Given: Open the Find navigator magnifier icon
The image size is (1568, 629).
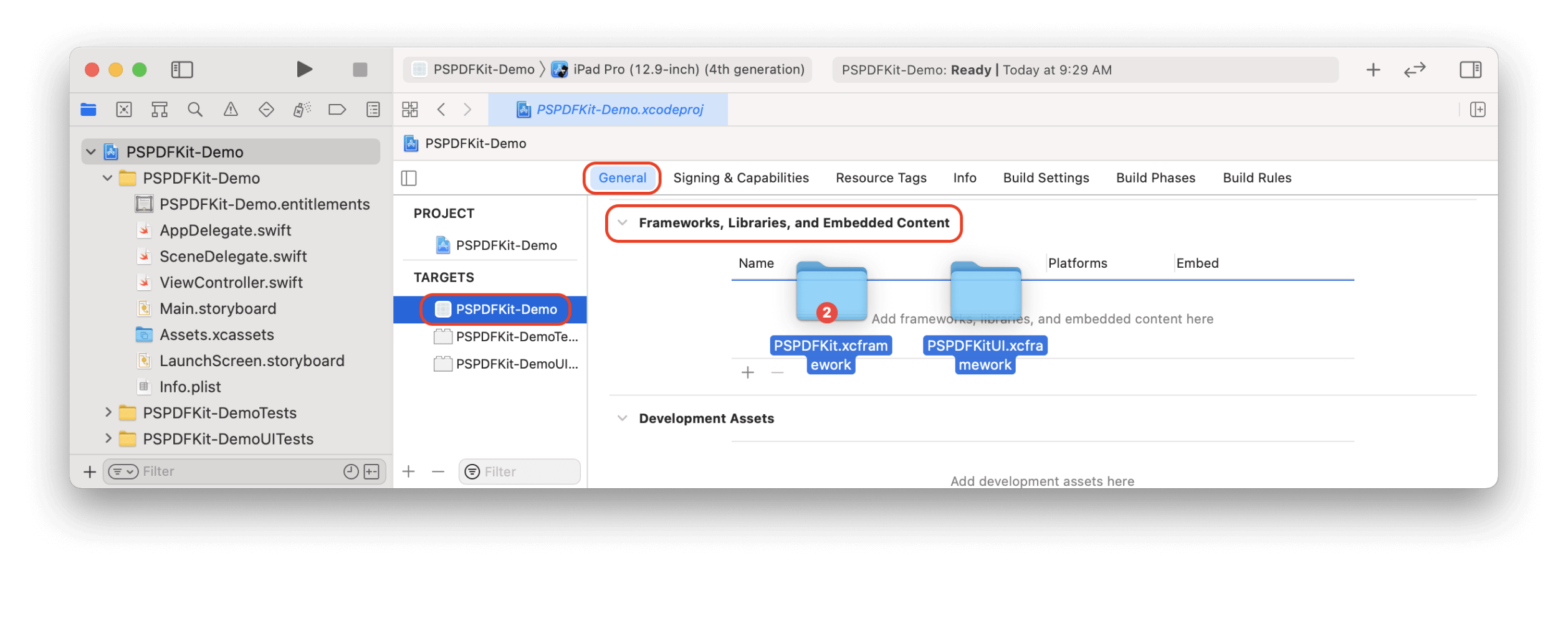Looking at the screenshot, I should (x=195, y=109).
